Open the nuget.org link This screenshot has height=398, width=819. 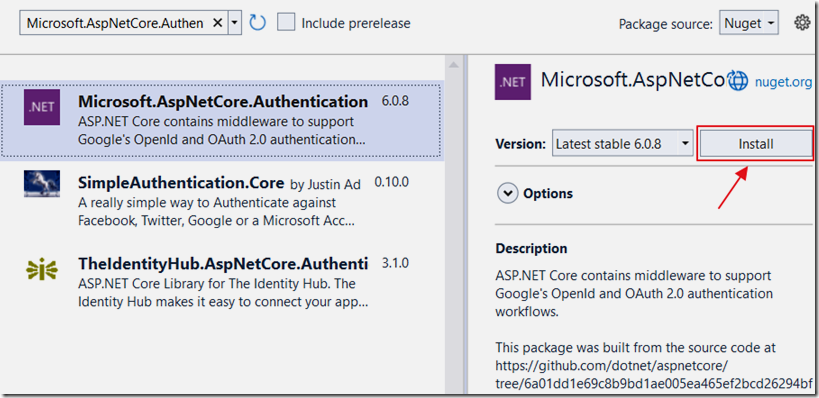[783, 81]
